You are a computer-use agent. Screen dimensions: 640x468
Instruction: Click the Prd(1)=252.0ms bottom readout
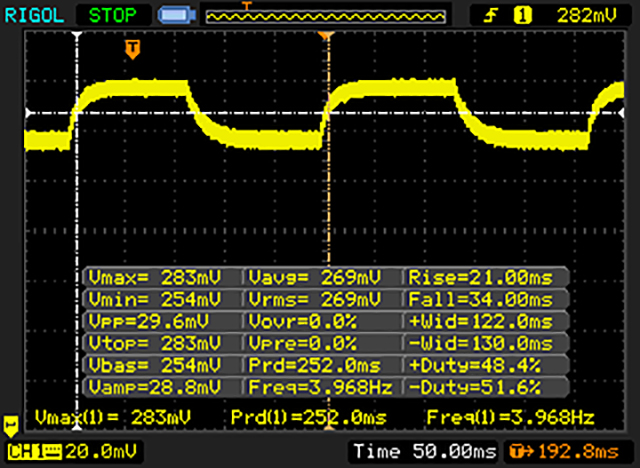308,416
